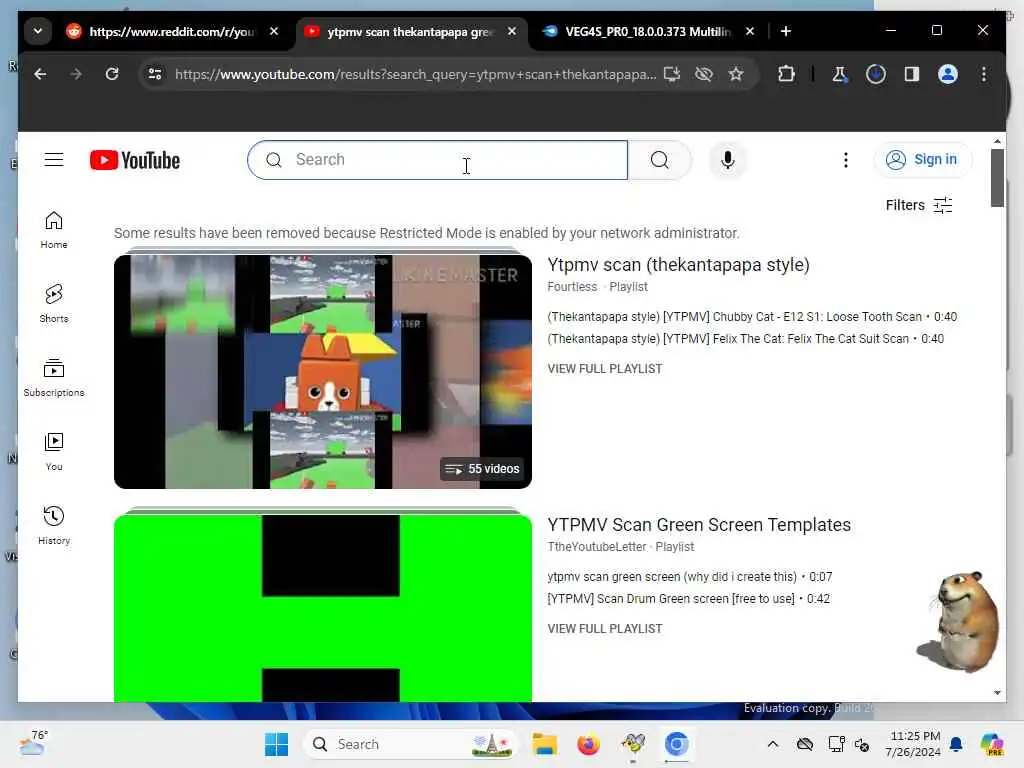Go to Shorts in sidebar
Screen dimensions: 1024x768
pyautogui.click(x=54, y=304)
